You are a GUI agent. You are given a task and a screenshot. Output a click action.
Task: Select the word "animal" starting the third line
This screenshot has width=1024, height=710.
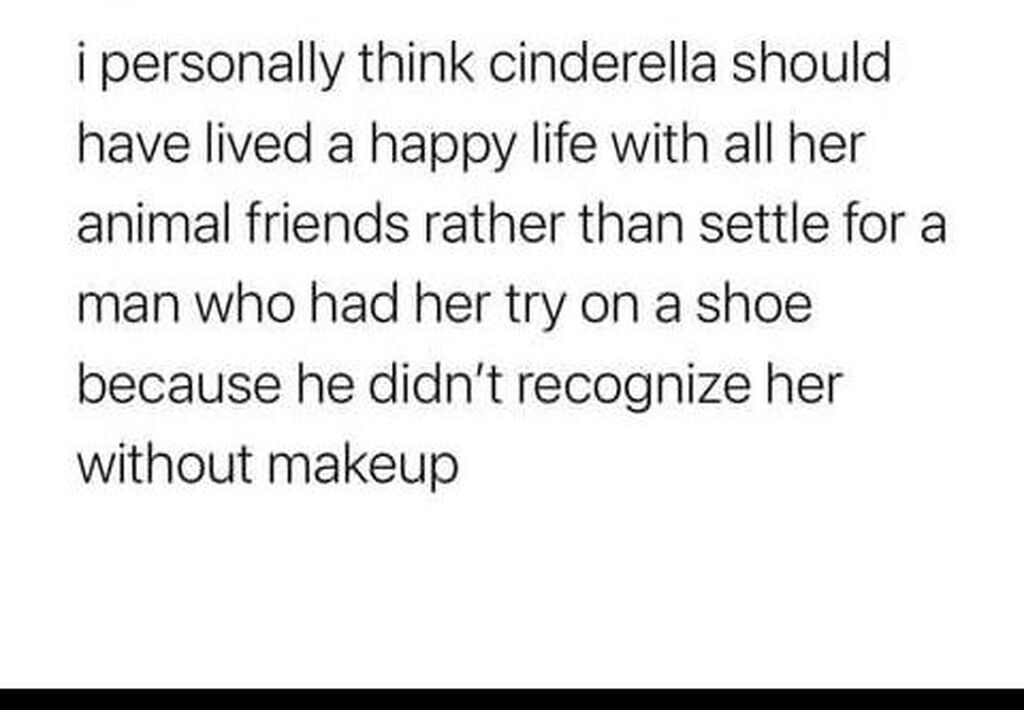click(153, 223)
